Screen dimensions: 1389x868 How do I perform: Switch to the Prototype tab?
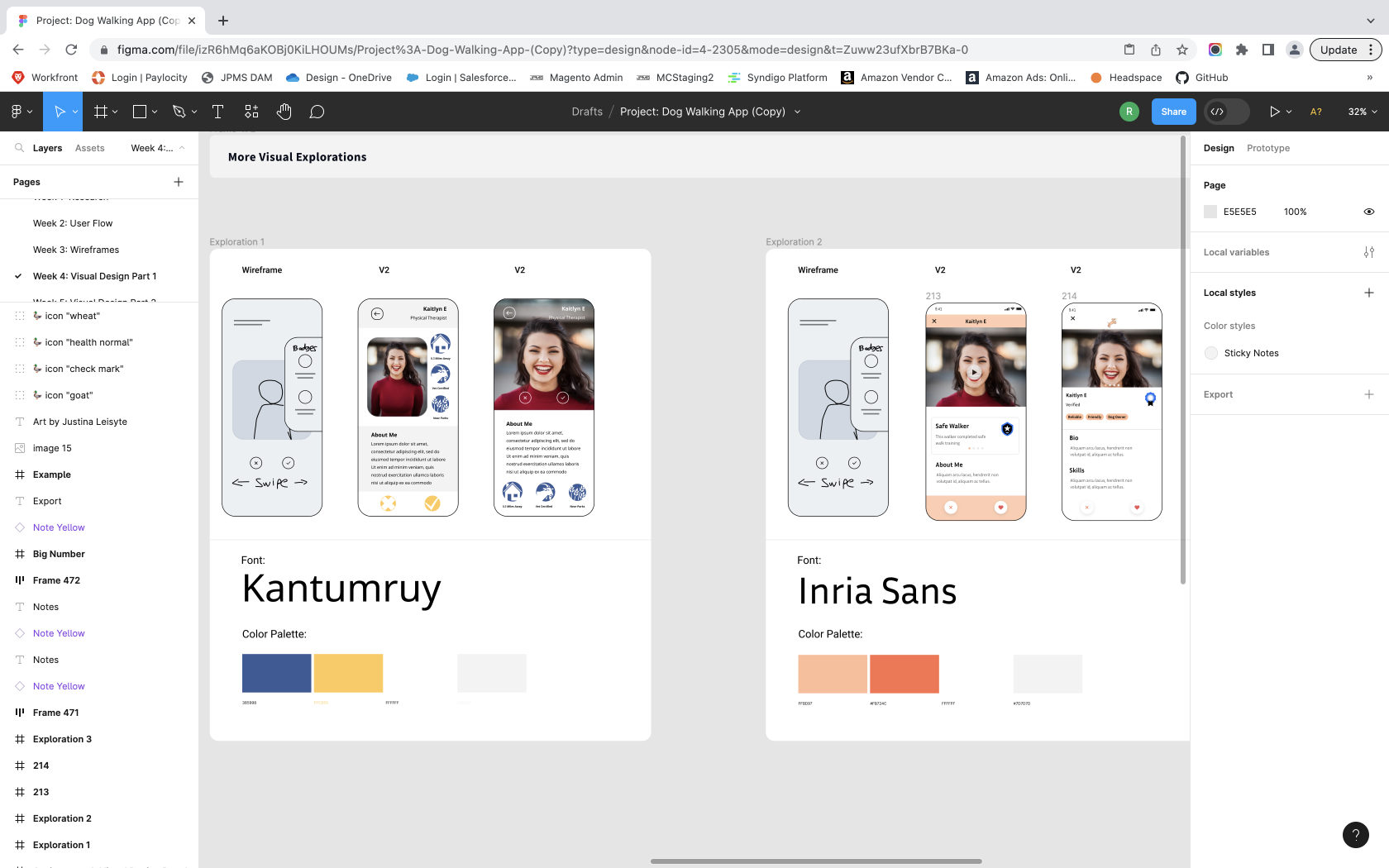tap(1267, 148)
